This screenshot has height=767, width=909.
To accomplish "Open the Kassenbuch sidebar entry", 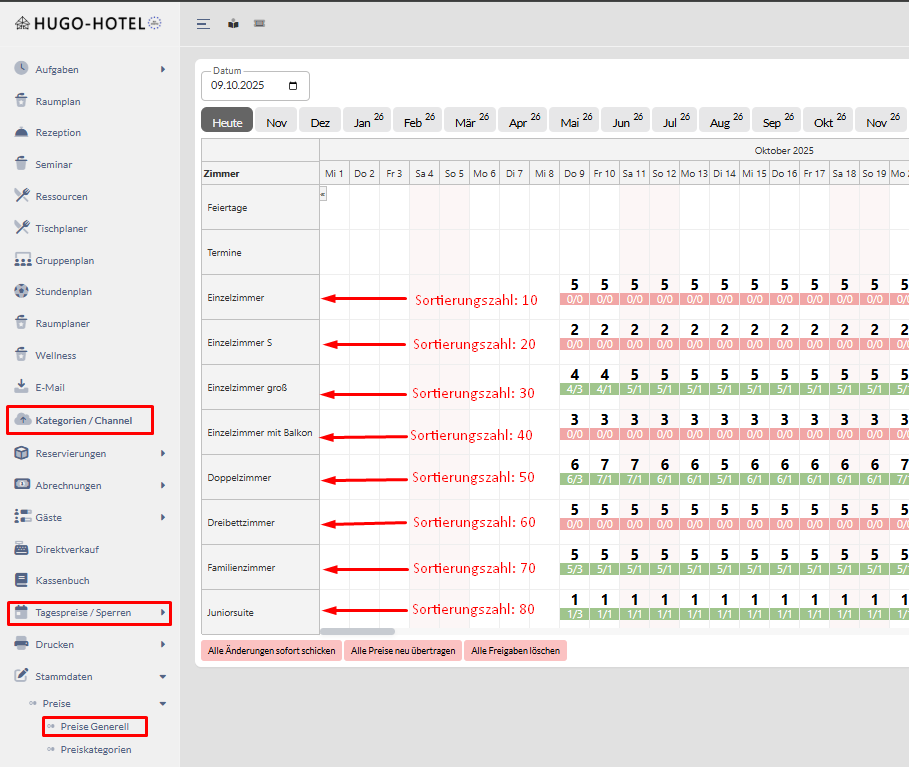I will [x=62, y=580].
